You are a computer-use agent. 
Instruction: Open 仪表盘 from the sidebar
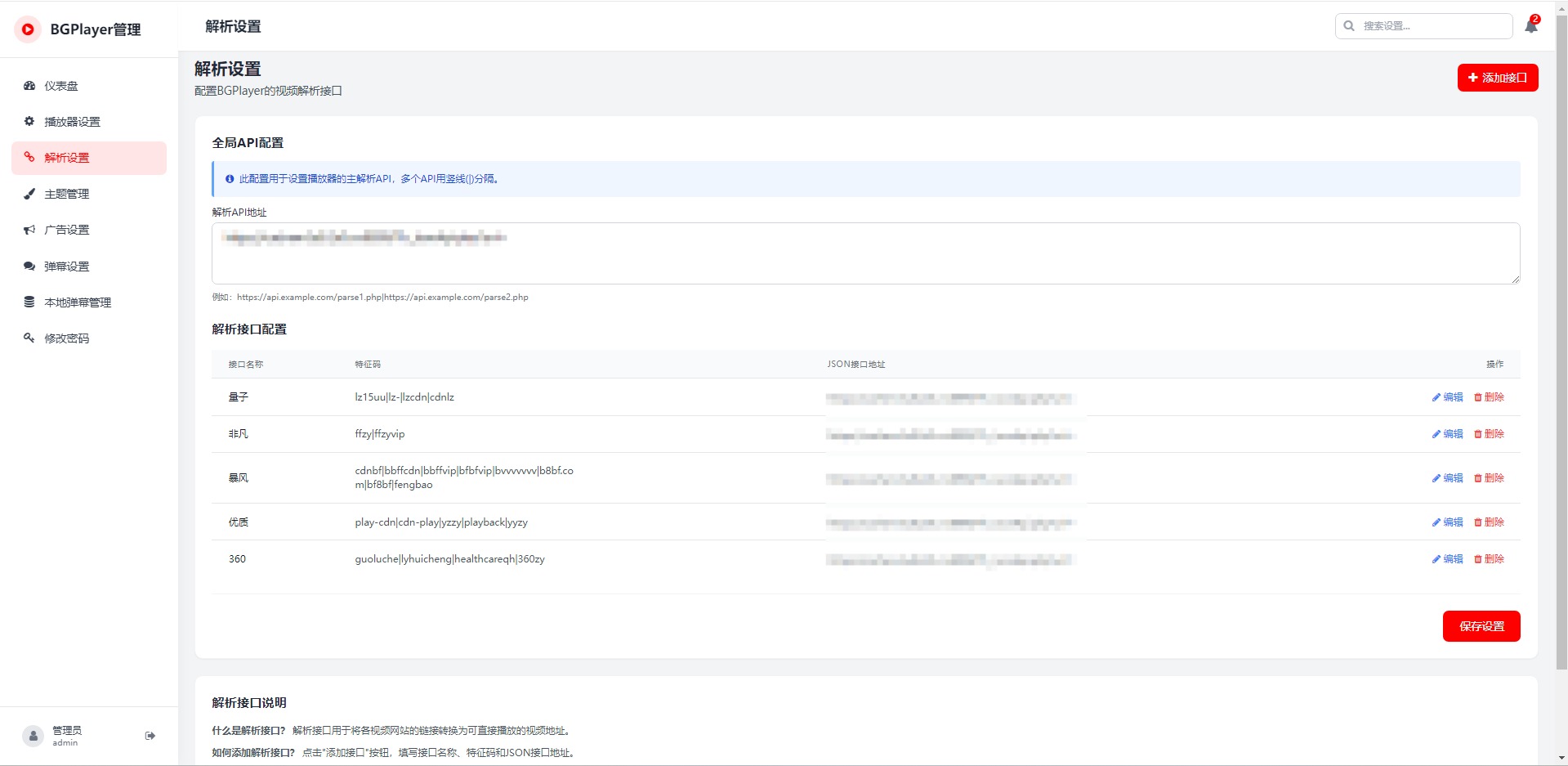tap(61, 86)
